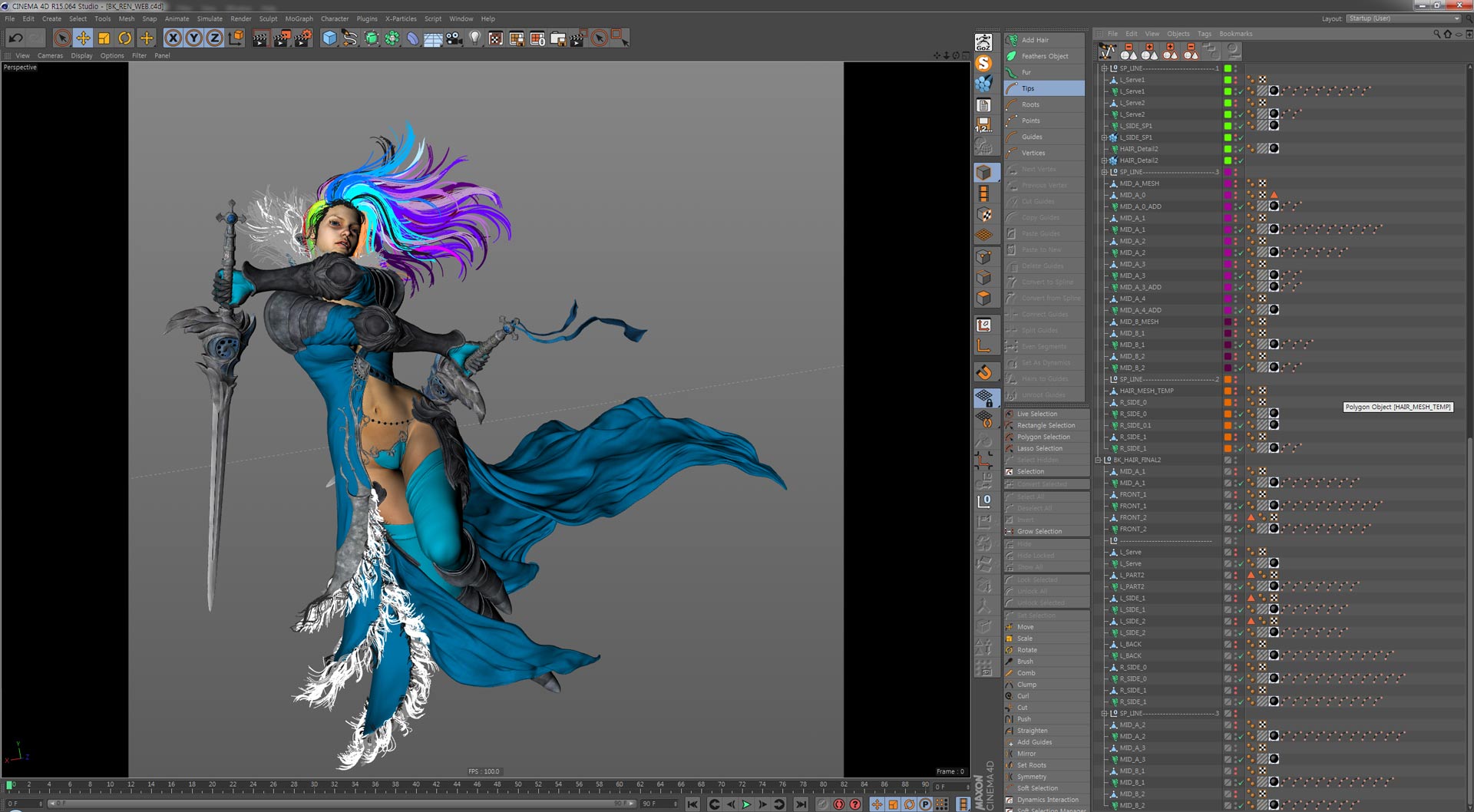
Task: Click the GoZ icon in side palette
Action: 983,42
